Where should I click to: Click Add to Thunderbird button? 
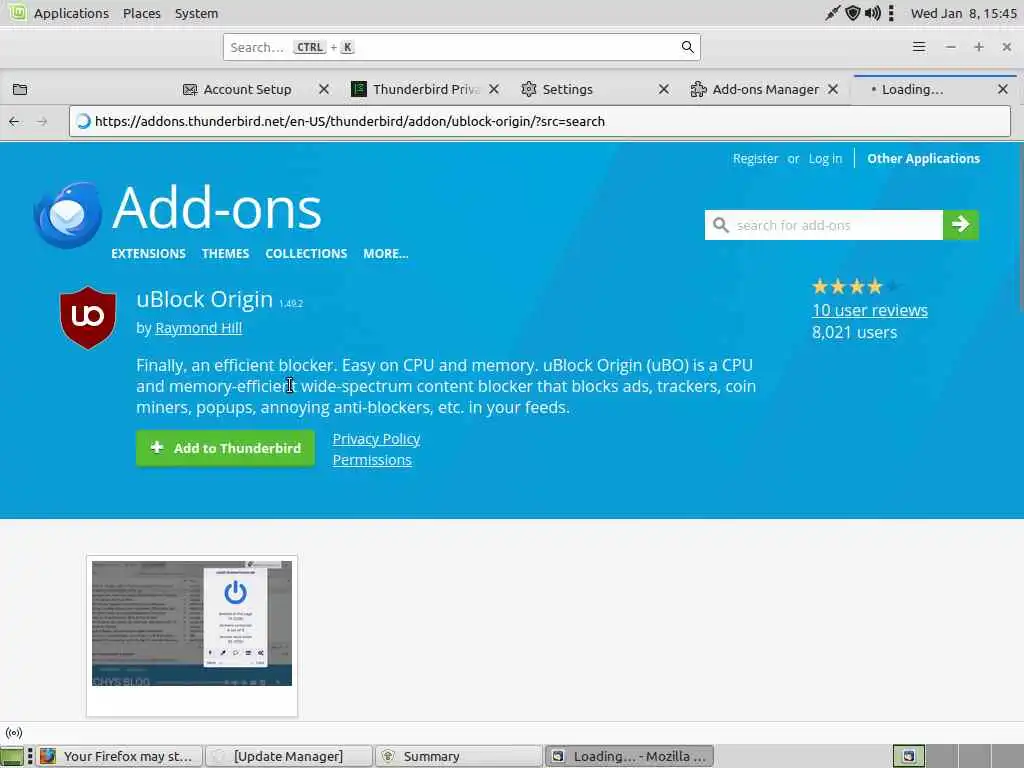tap(225, 448)
